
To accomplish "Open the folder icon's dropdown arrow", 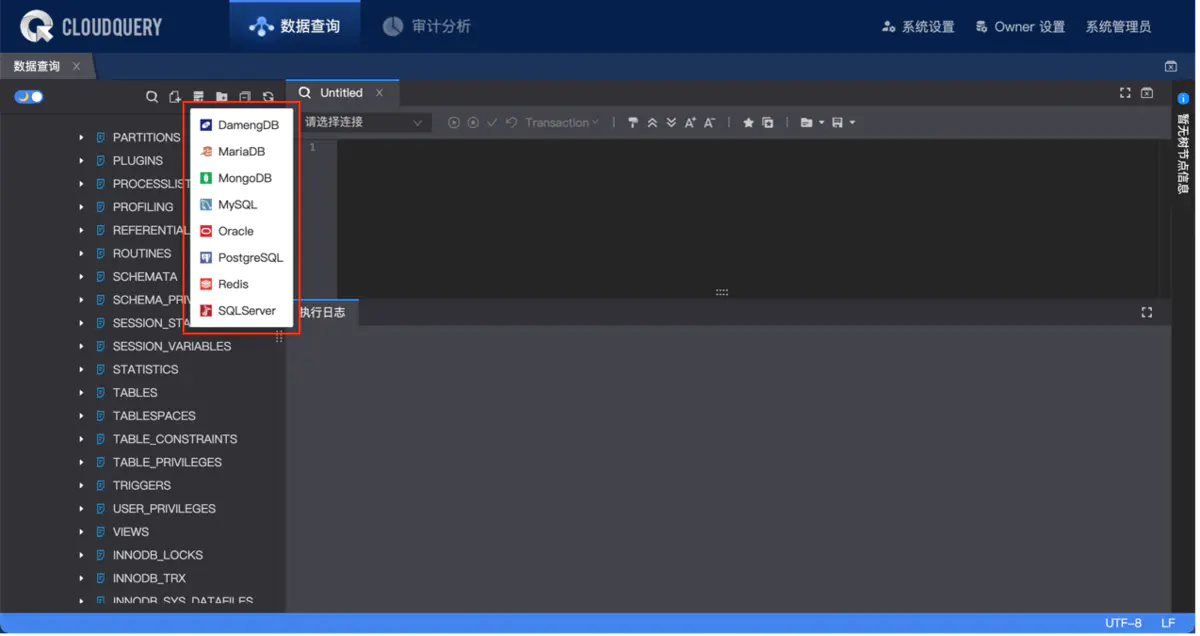I will 821,123.
